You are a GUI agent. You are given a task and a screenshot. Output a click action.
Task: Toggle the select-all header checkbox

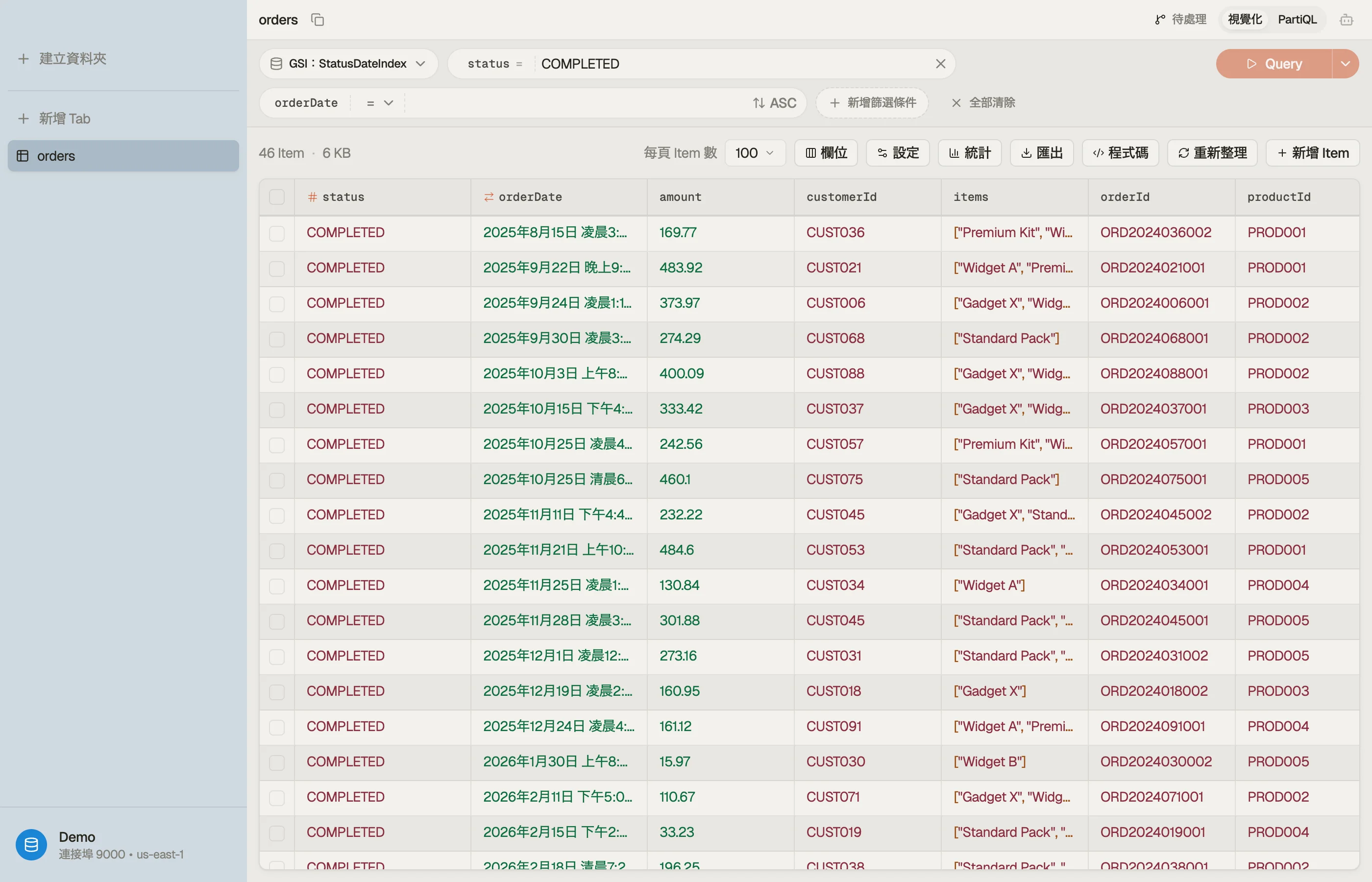point(276,197)
